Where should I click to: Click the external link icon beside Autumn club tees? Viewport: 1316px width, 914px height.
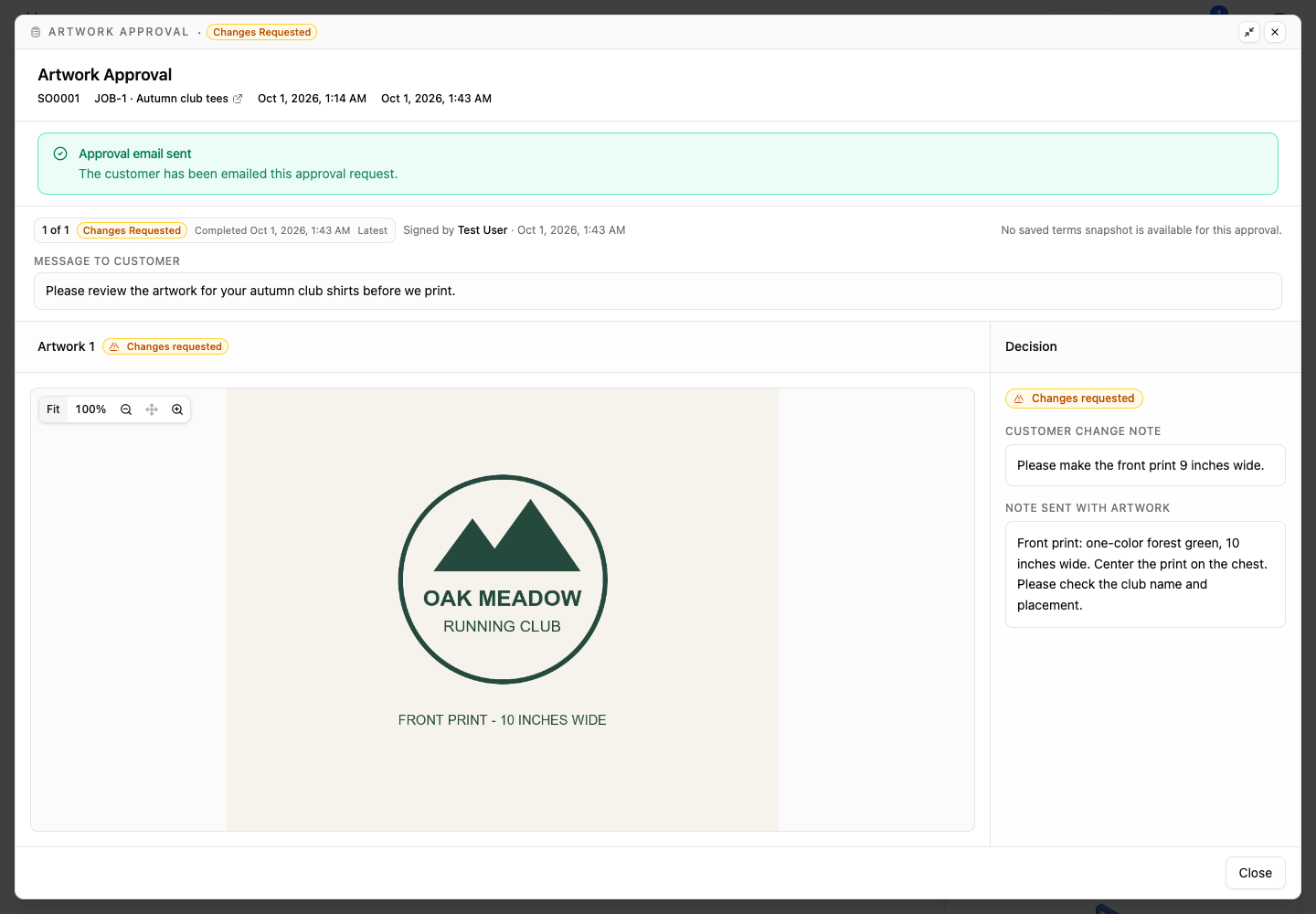(x=238, y=99)
